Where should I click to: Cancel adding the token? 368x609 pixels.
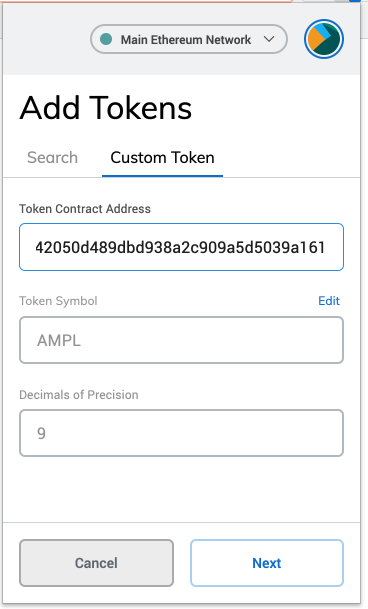[96, 563]
